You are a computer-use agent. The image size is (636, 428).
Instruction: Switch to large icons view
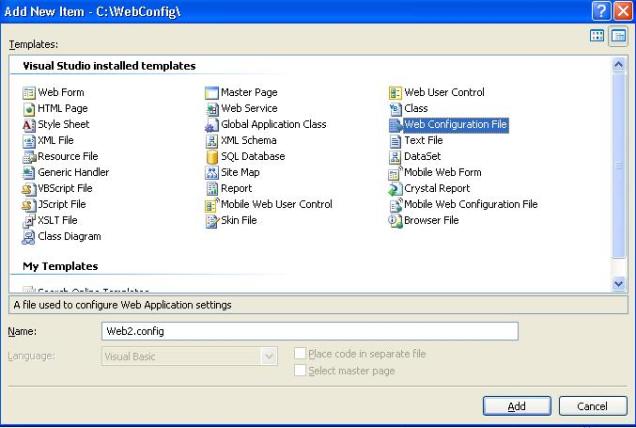[x=598, y=36]
